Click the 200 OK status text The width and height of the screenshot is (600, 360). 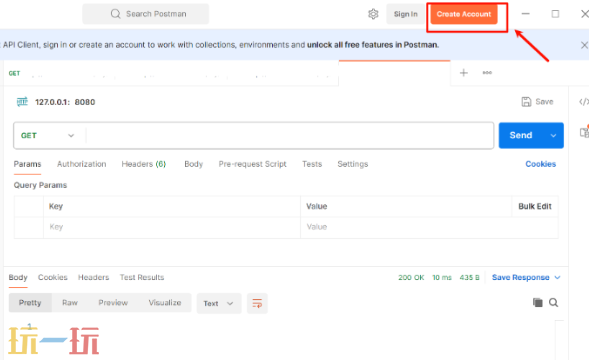411,277
